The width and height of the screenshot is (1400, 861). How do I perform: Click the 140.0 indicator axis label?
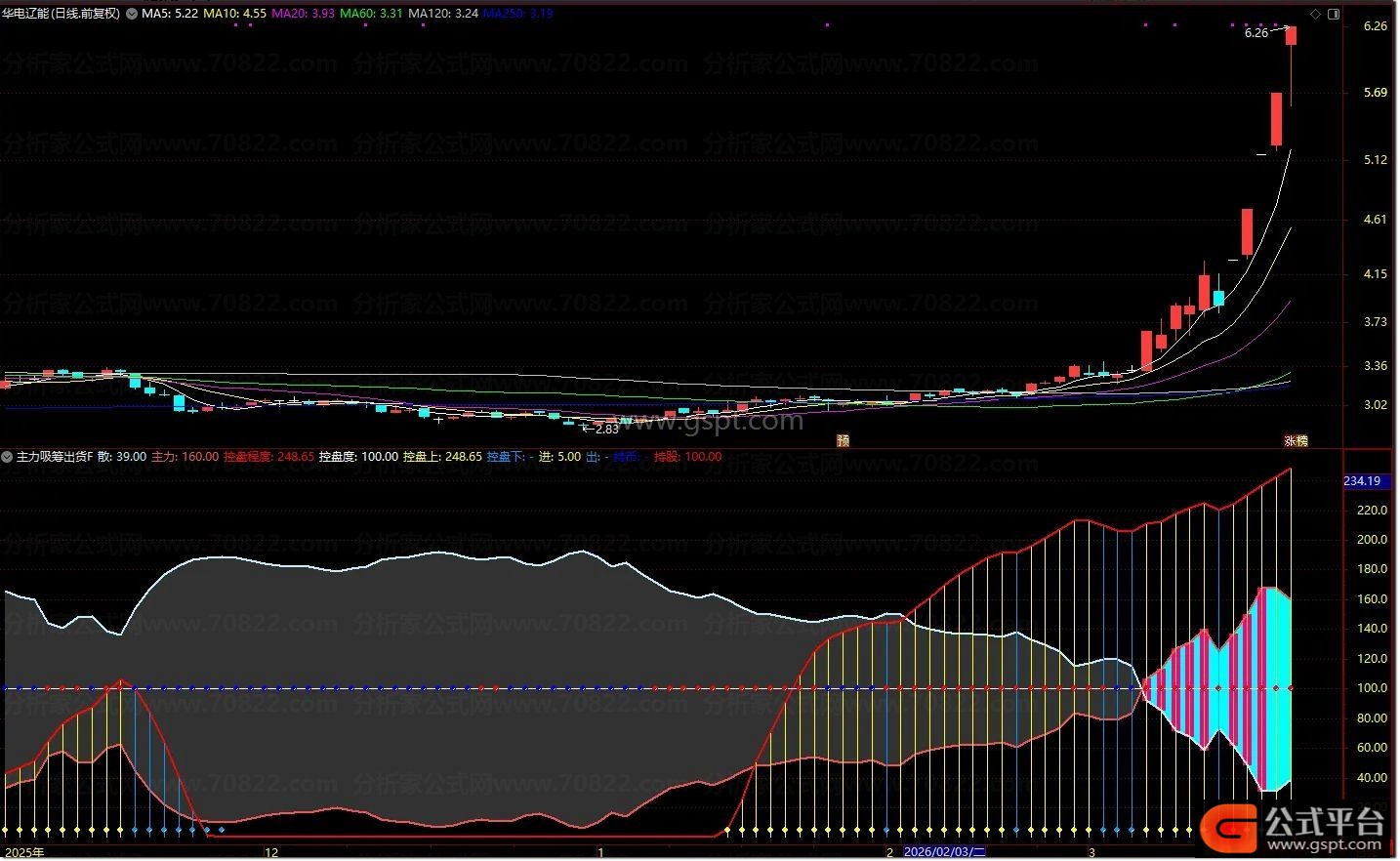1372,628
